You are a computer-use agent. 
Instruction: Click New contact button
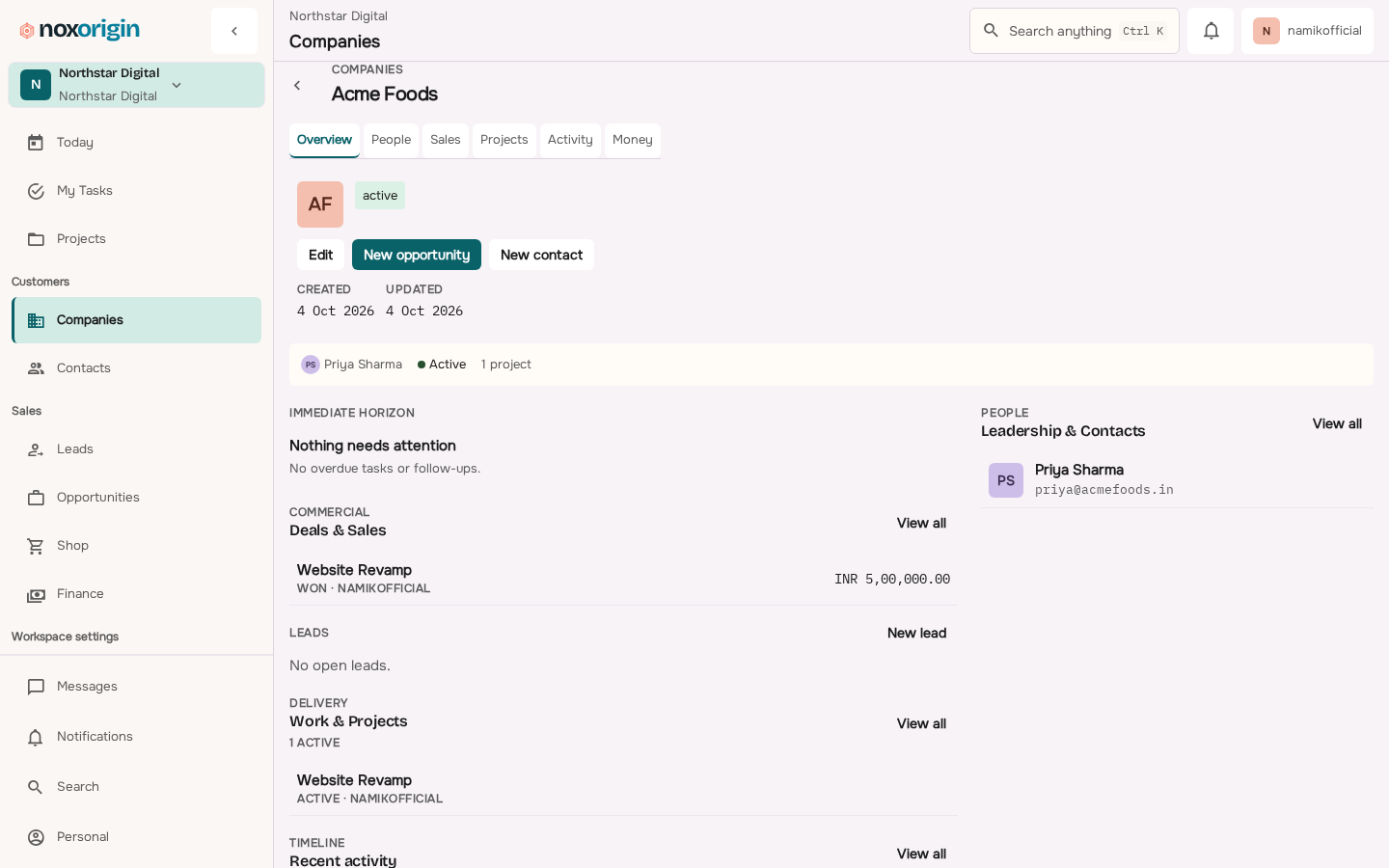point(541,255)
